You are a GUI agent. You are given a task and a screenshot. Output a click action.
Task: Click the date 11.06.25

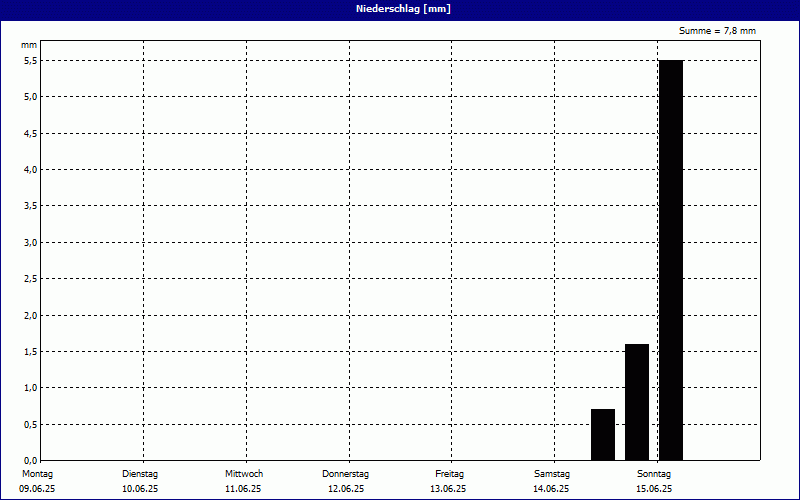[x=243, y=489]
